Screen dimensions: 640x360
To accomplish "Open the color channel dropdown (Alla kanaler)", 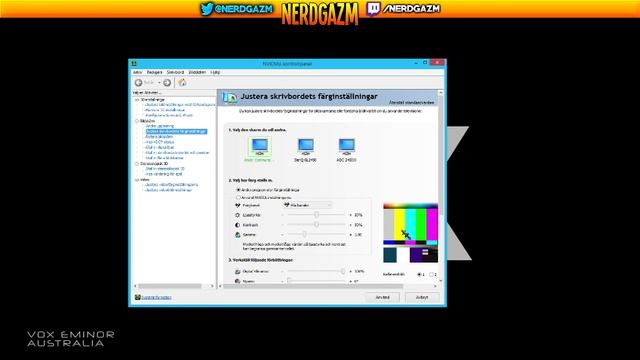I will 307,205.
